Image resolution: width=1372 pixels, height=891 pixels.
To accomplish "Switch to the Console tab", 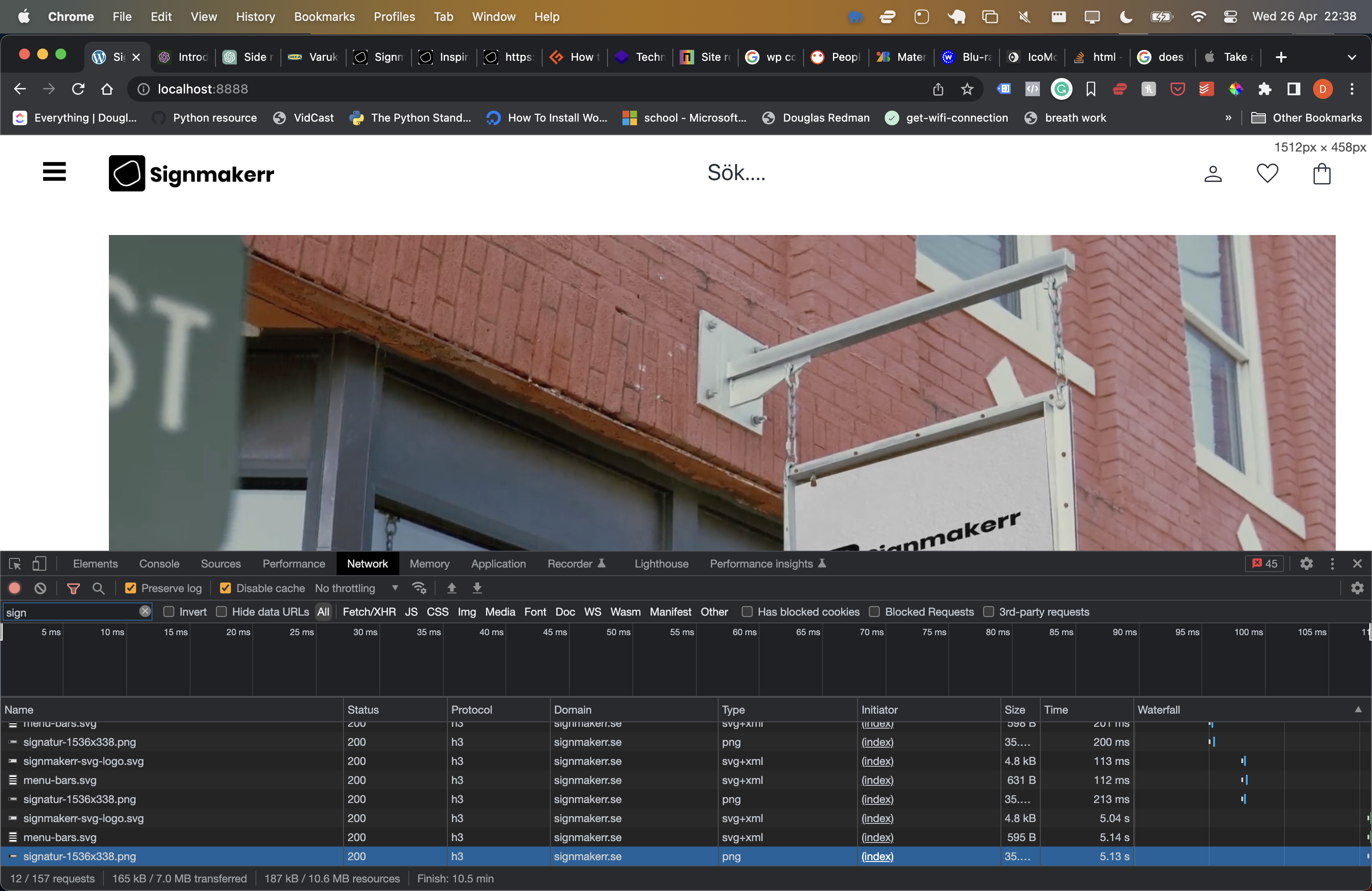I will [x=159, y=563].
